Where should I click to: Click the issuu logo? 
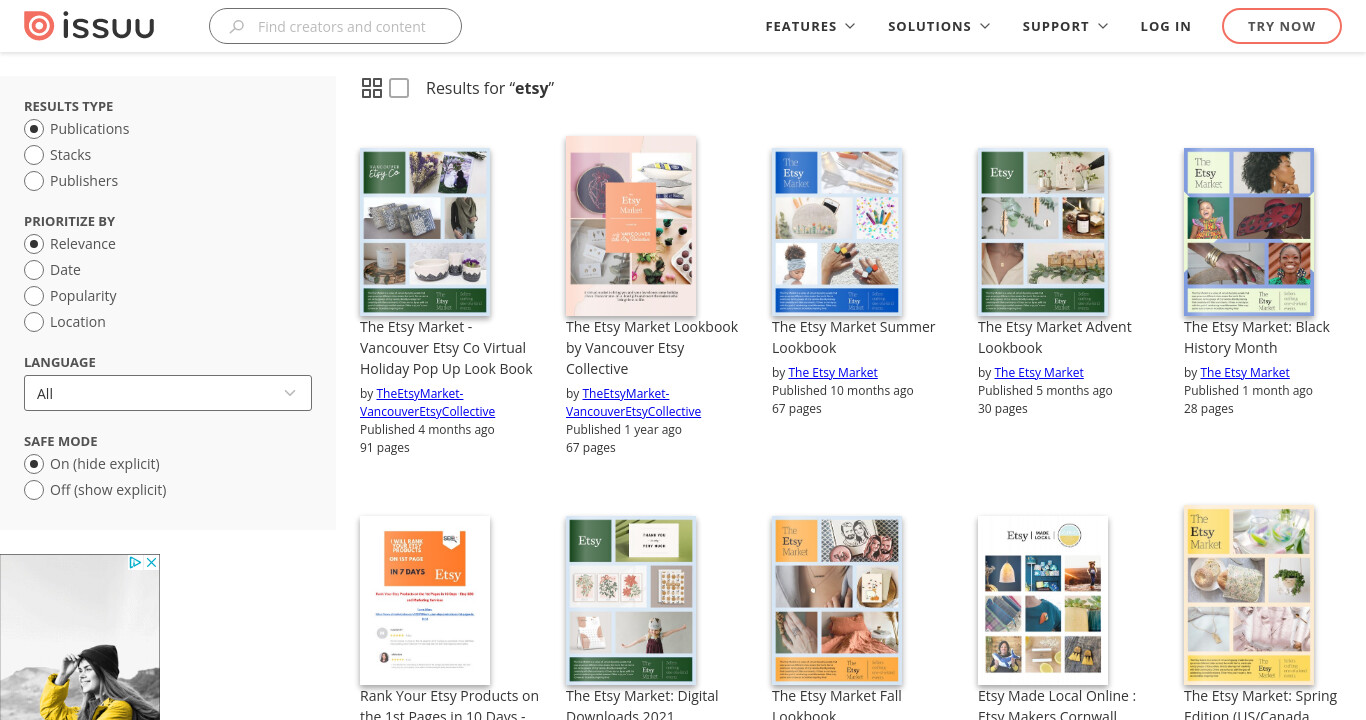click(x=89, y=26)
